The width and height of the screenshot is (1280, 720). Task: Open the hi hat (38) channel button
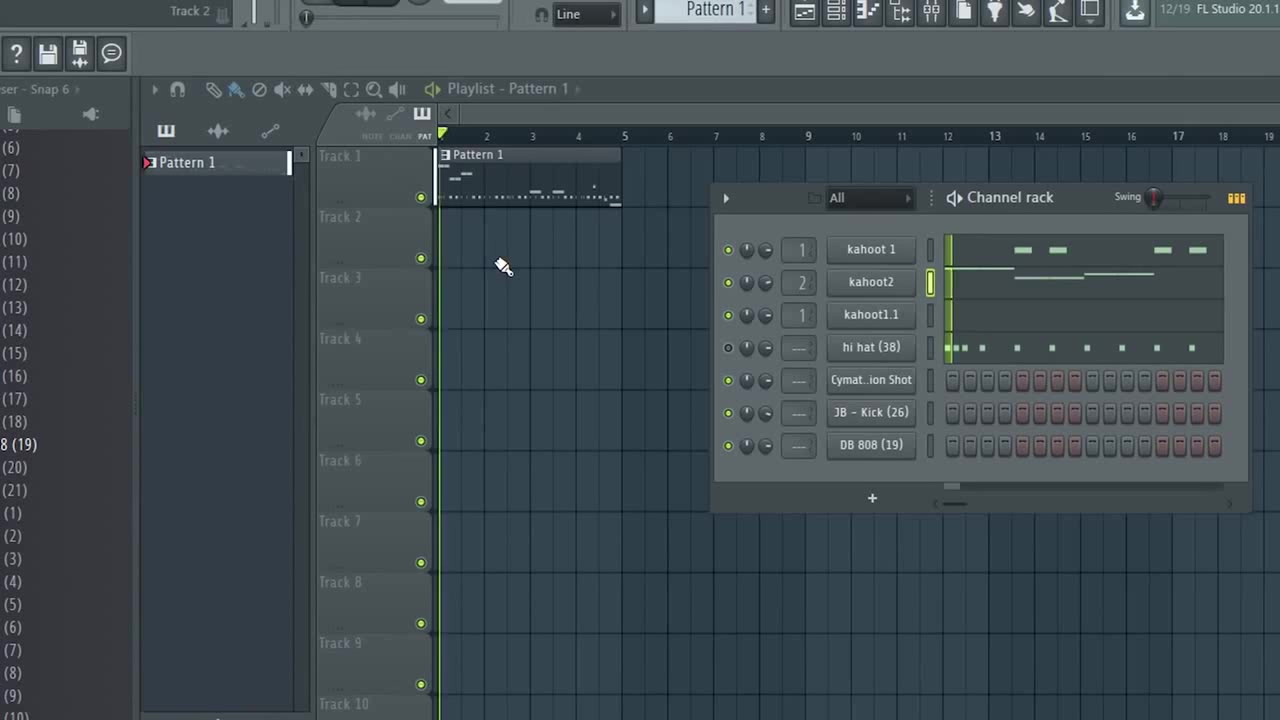871,348
